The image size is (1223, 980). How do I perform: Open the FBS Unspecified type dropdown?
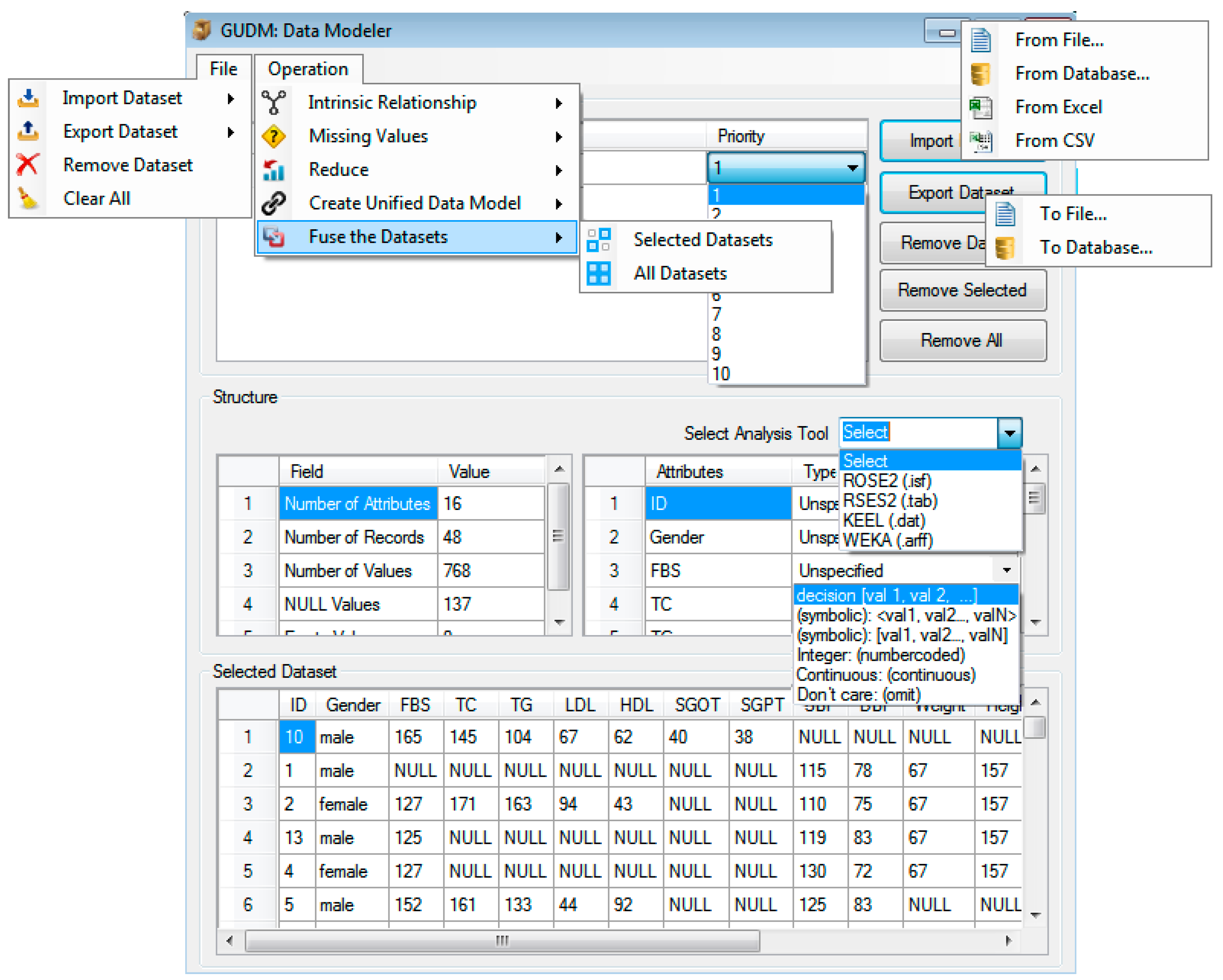pos(1007,570)
